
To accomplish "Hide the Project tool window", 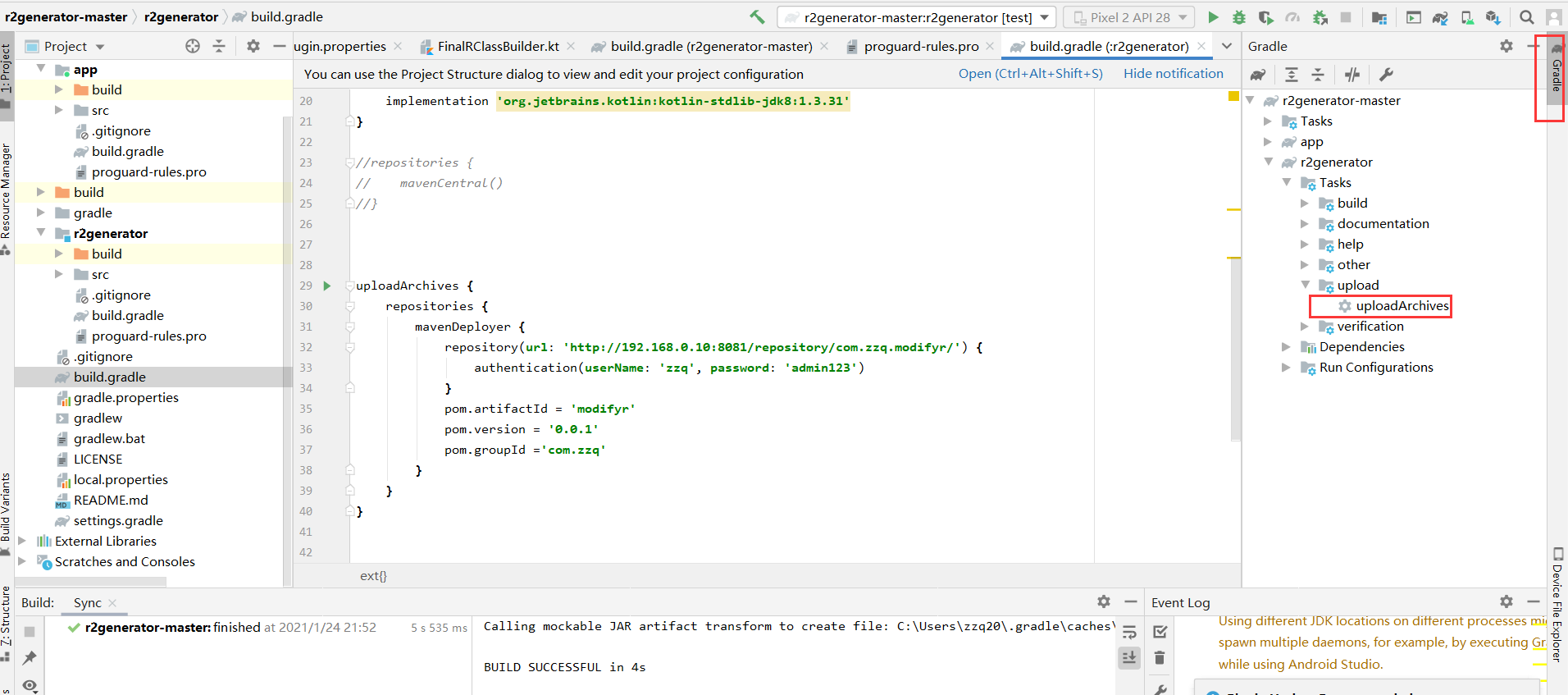I will (x=279, y=46).
